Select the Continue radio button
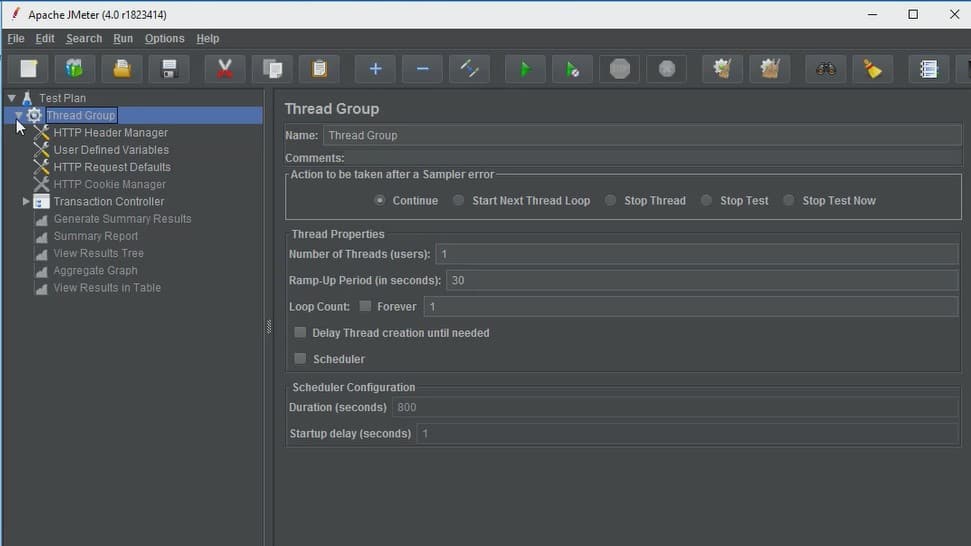The height and width of the screenshot is (546, 971). pyautogui.click(x=380, y=200)
